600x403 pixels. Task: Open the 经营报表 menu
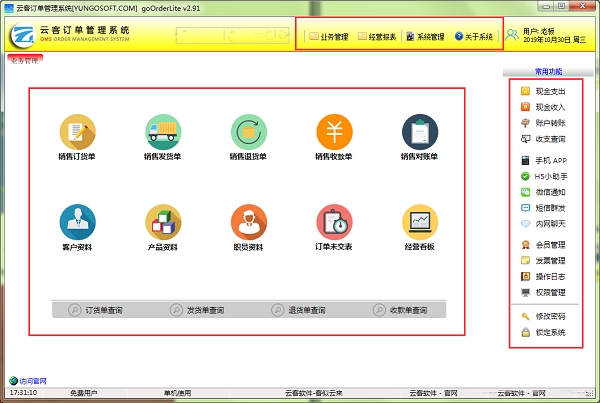coord(378,37)
